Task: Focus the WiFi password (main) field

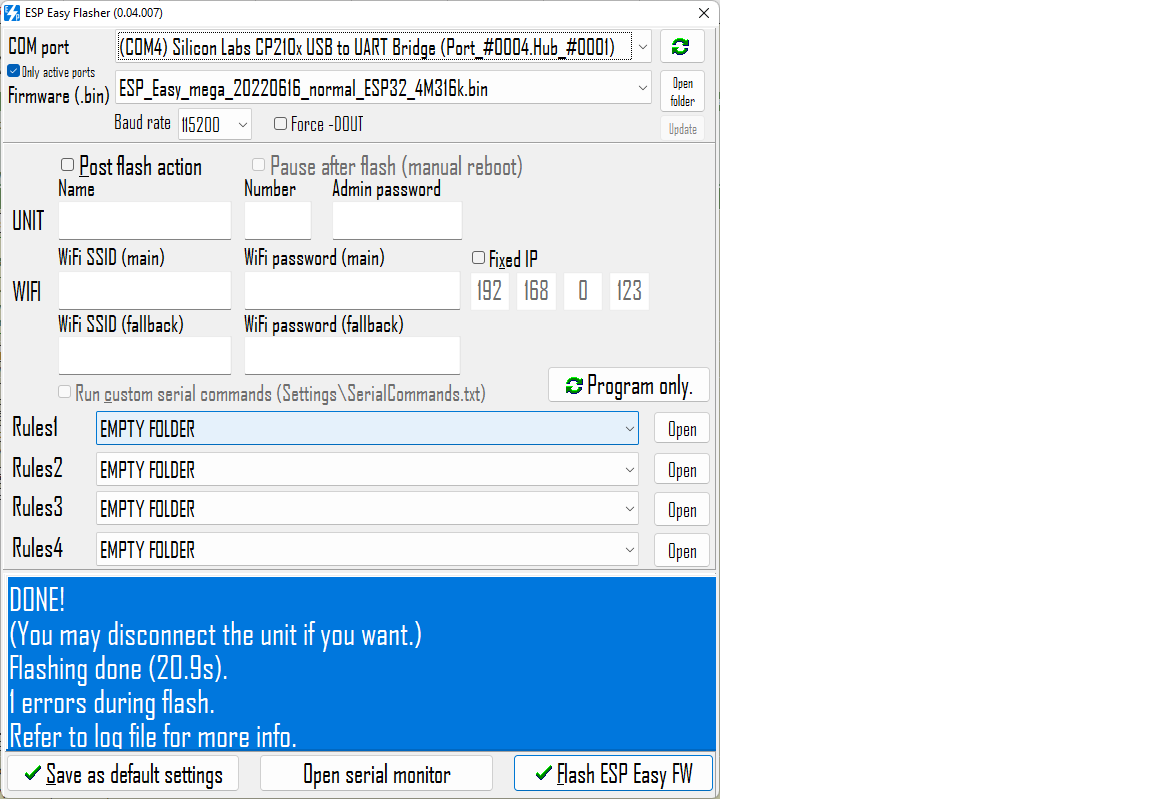Action: pyautogui.click(x=352, y=291)
